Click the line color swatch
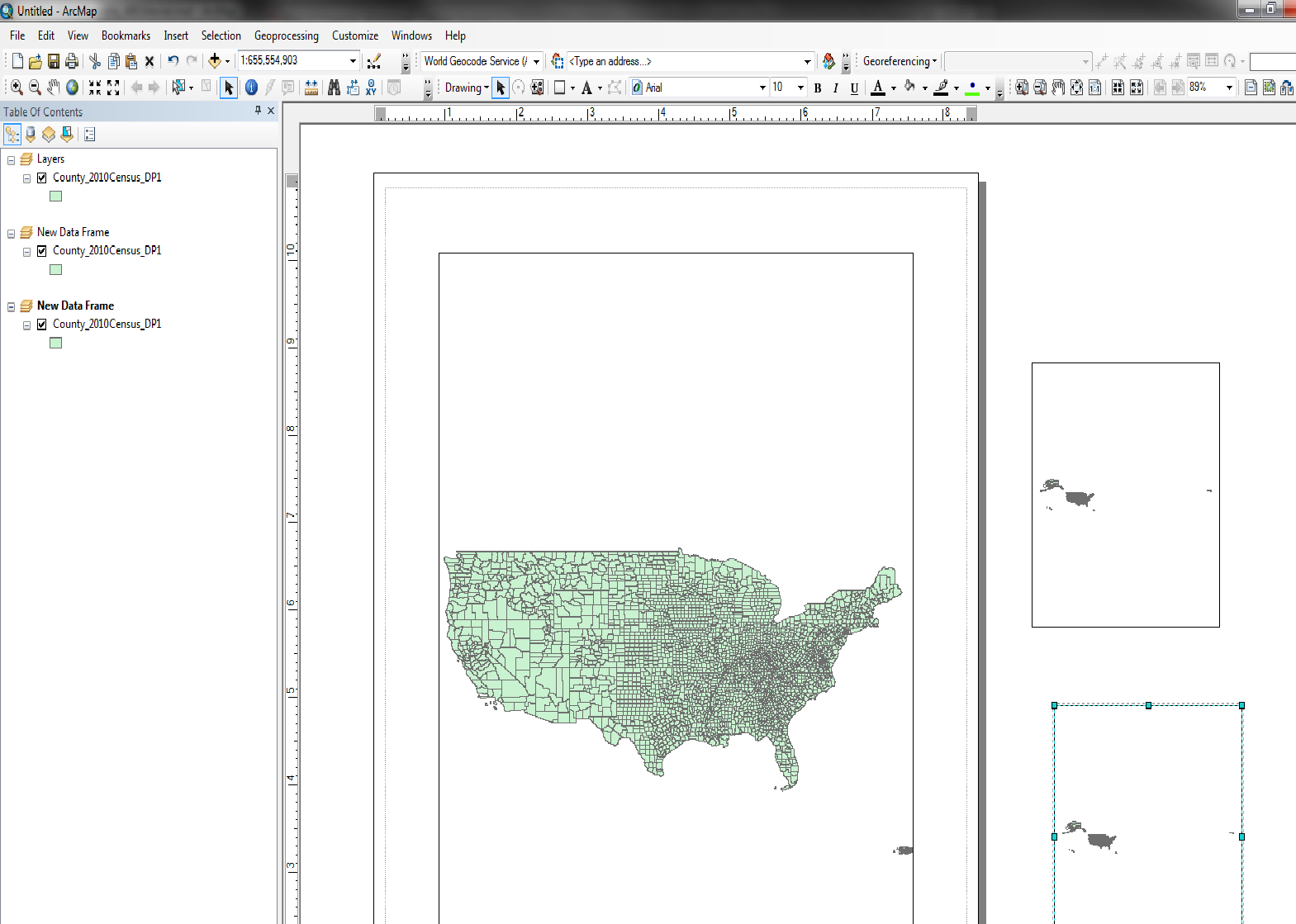The height and width of the screenshot is (924, 1296). 941,88
